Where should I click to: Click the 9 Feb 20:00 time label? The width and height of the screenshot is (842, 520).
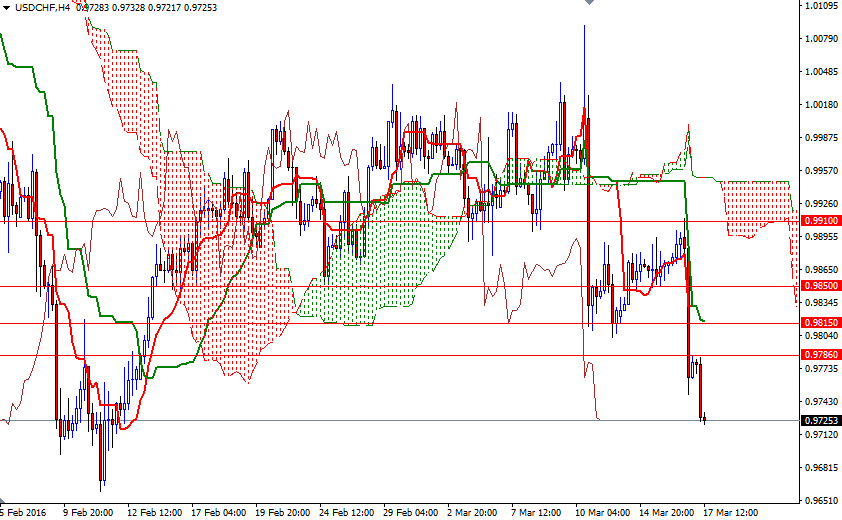coord(88,512)
